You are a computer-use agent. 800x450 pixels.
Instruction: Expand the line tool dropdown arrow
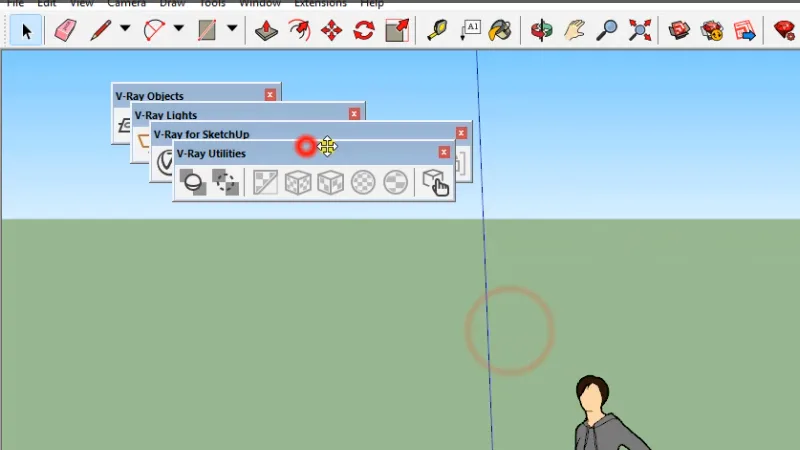(125, 28)
